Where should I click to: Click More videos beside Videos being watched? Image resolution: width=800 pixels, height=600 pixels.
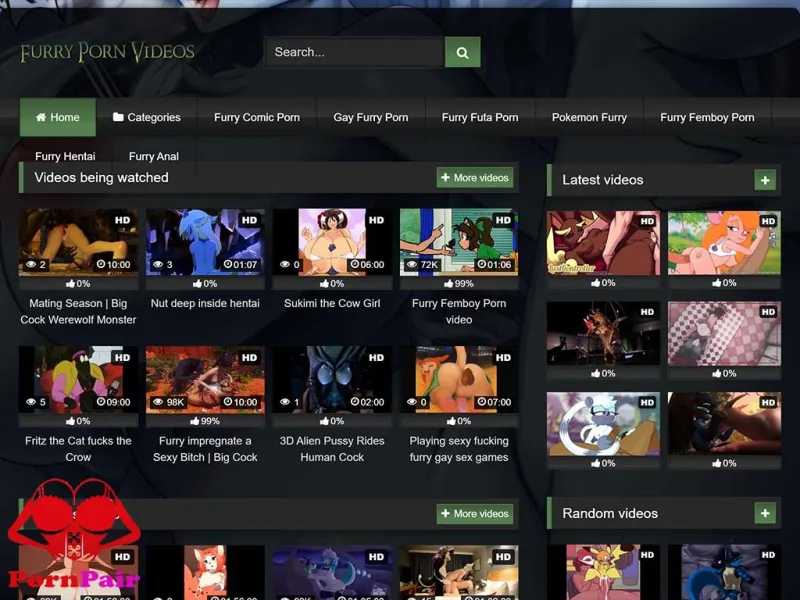(474, 178)
